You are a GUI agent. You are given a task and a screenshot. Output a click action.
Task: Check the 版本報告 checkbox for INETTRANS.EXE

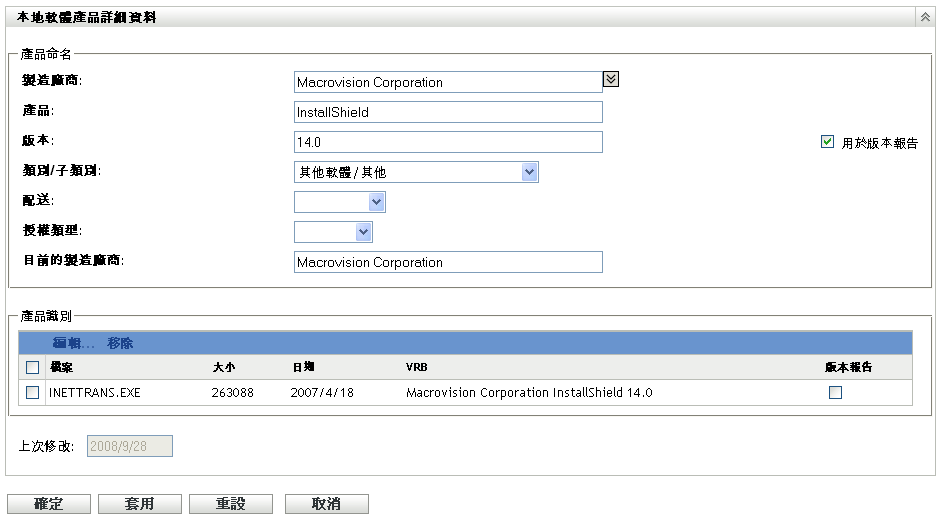pyautogui.click(x=835, y=393)
